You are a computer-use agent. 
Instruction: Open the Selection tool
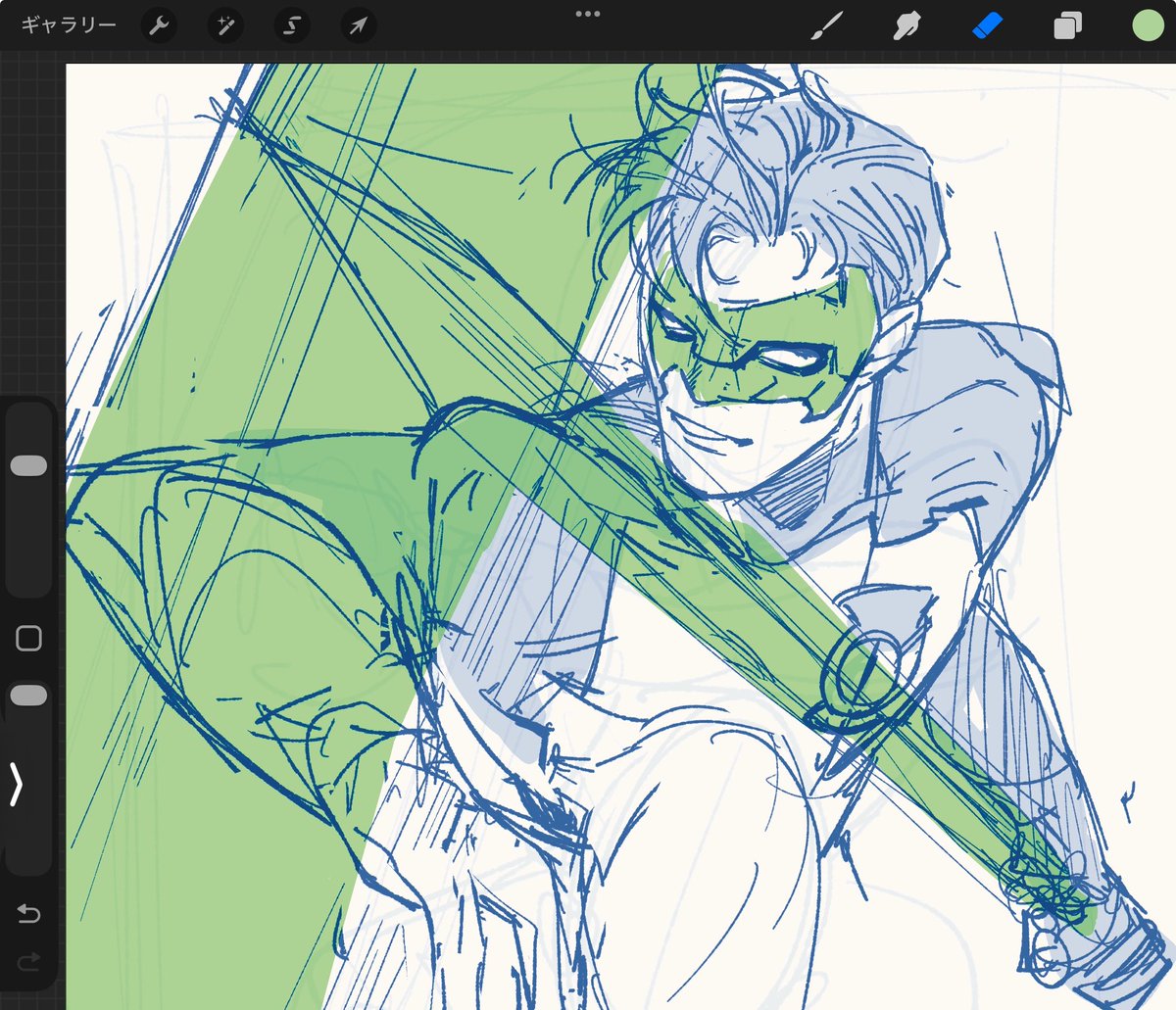291,25
